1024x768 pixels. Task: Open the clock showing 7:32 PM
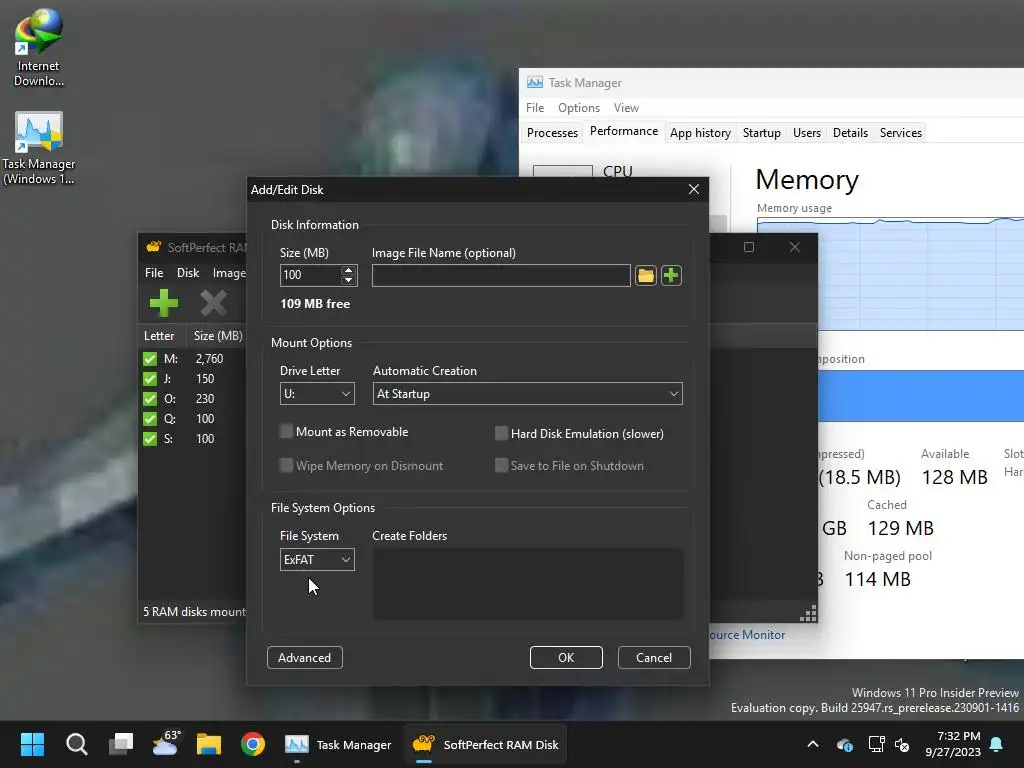pos(953,744)
